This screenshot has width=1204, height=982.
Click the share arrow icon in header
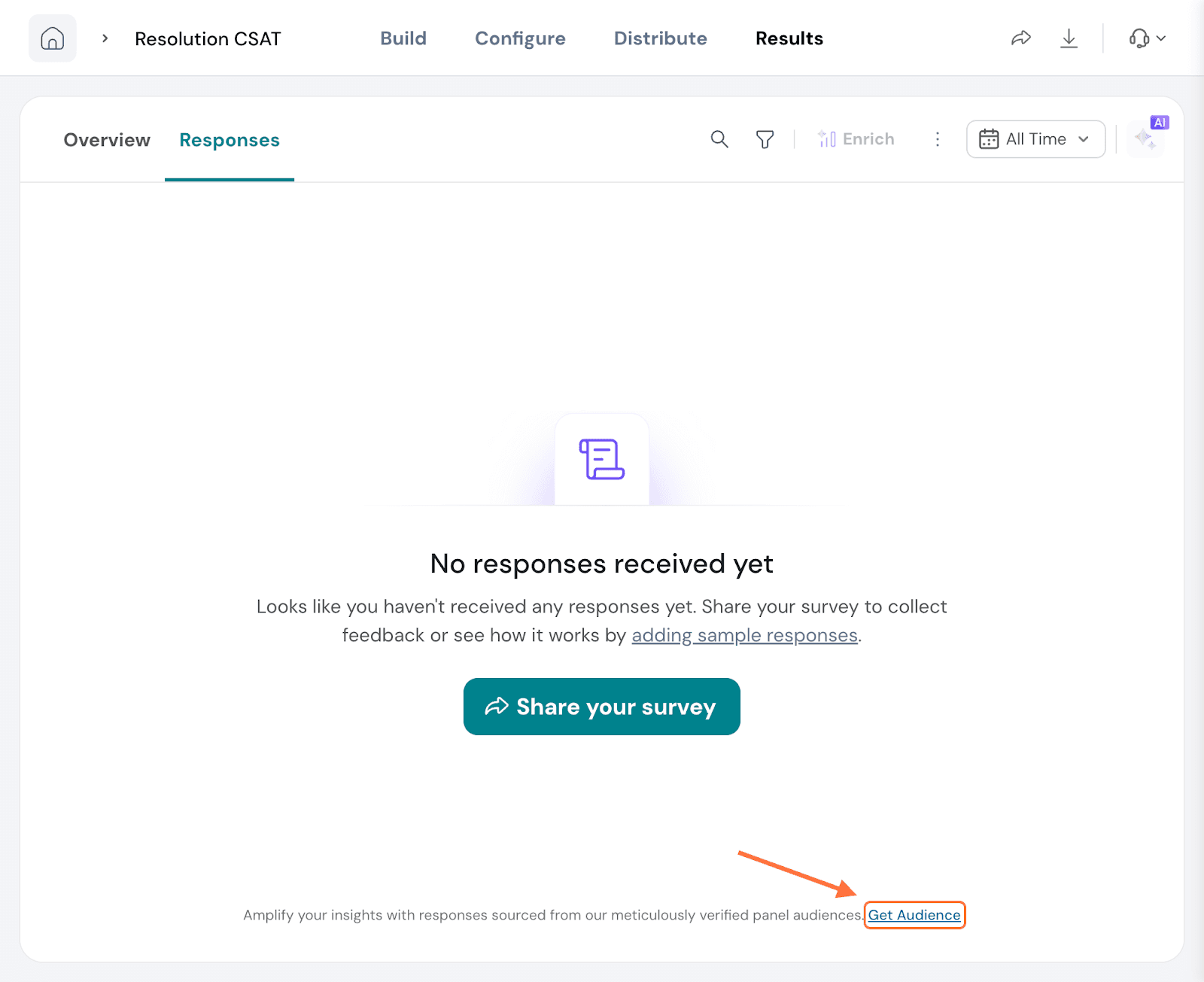[x=1020, y=38]
